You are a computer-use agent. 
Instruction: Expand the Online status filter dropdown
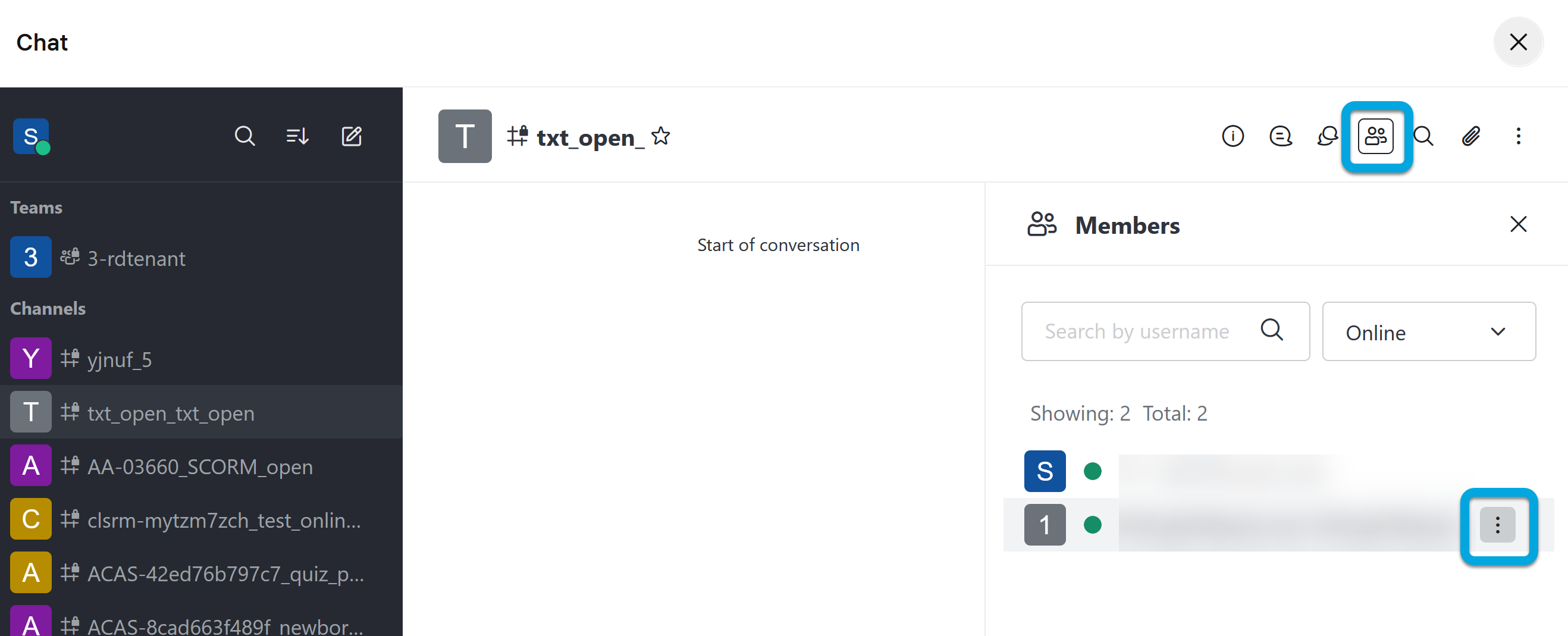(x=1428, y=332)
